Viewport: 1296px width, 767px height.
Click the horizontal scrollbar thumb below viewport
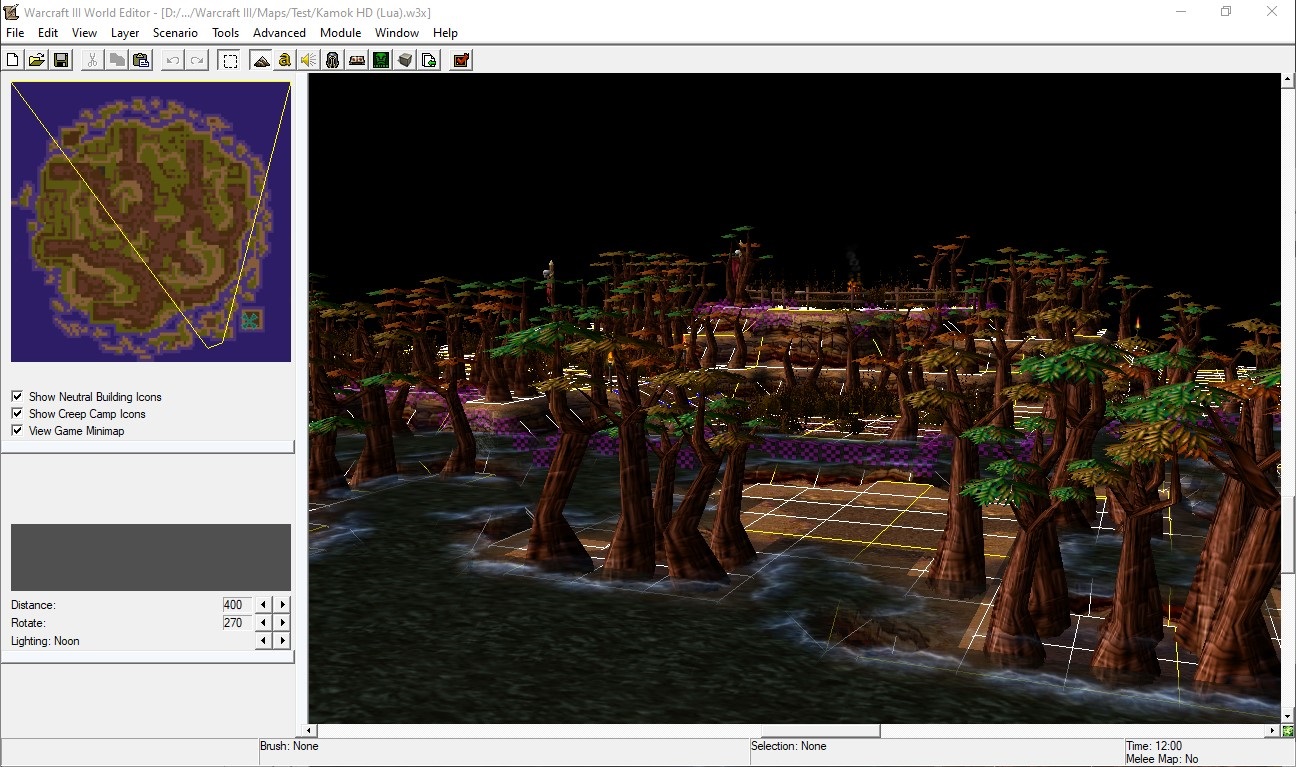coord(820,731)
